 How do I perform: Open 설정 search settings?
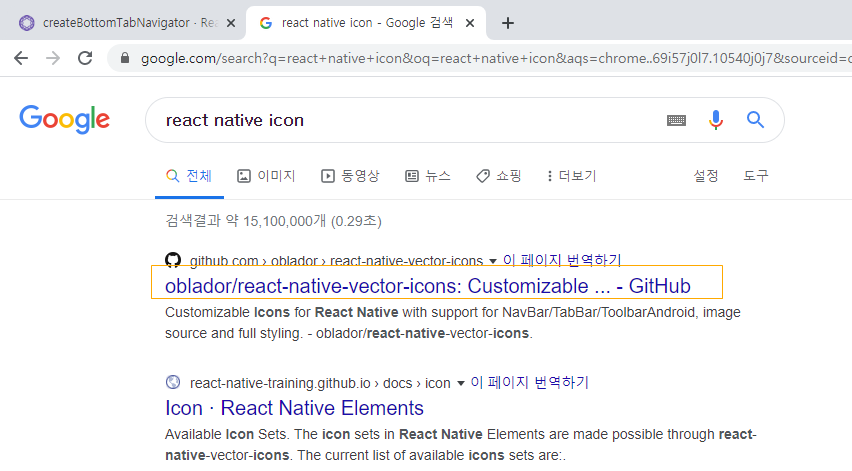(706, 176)
